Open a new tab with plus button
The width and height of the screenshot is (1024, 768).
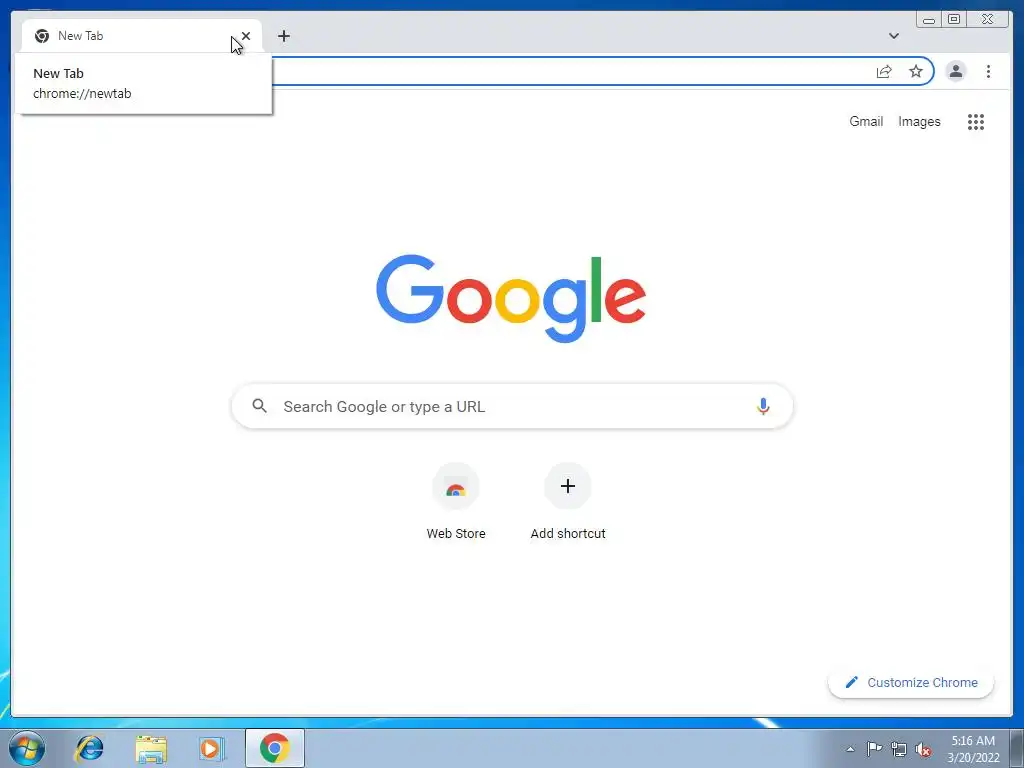pyautogui.click(x=283, y=36)
